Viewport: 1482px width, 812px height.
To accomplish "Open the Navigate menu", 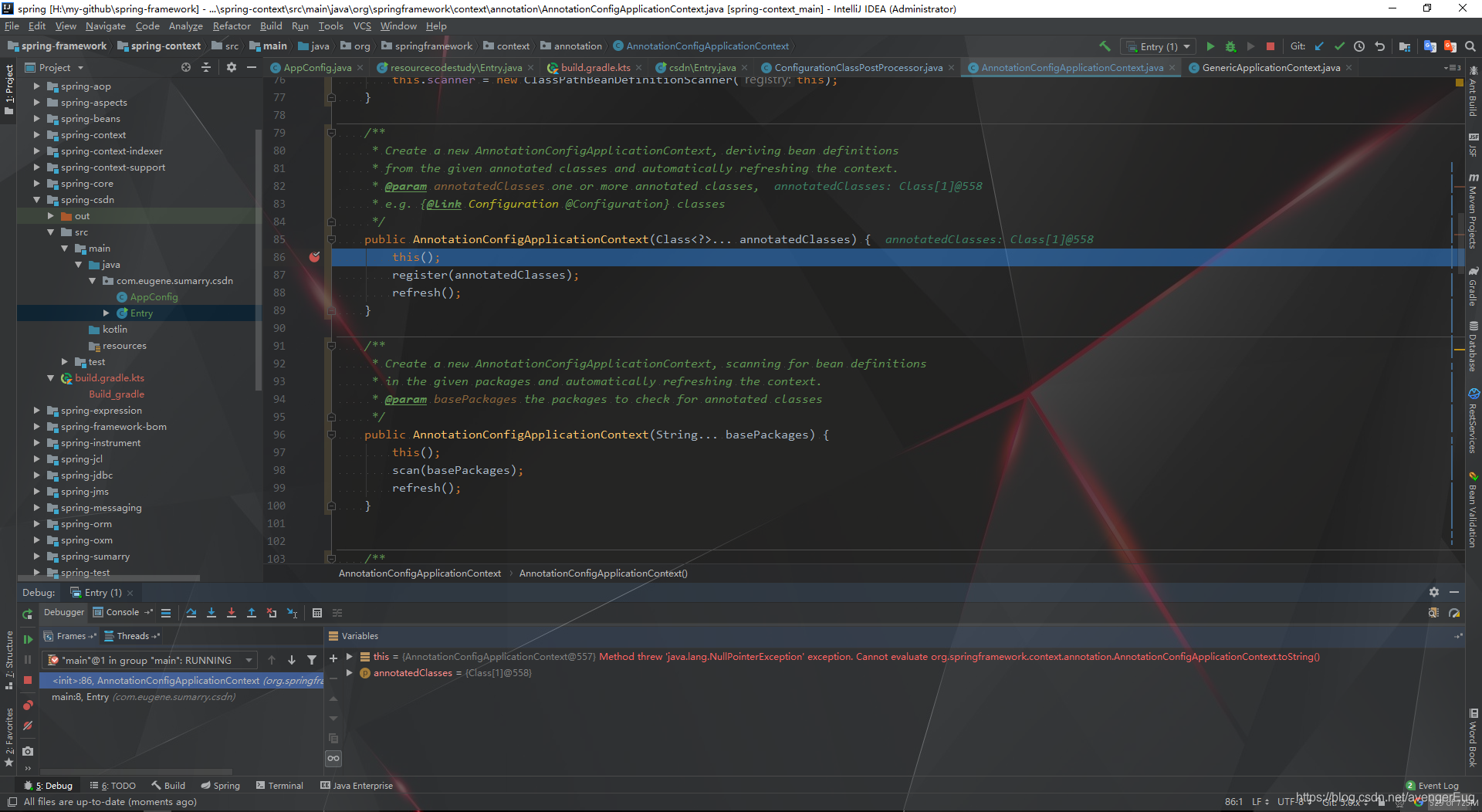I will (x=105, y=25).
